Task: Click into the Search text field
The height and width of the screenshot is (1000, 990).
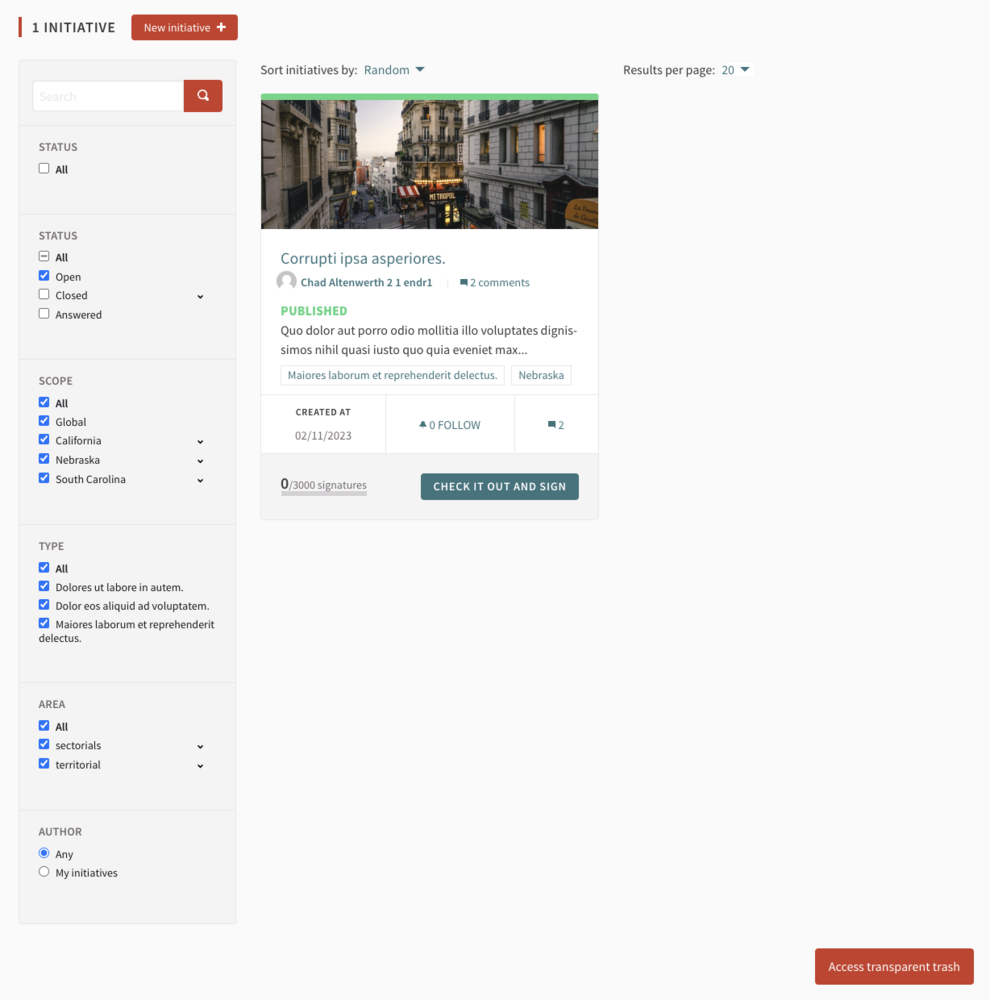Action: pos(108,96)
